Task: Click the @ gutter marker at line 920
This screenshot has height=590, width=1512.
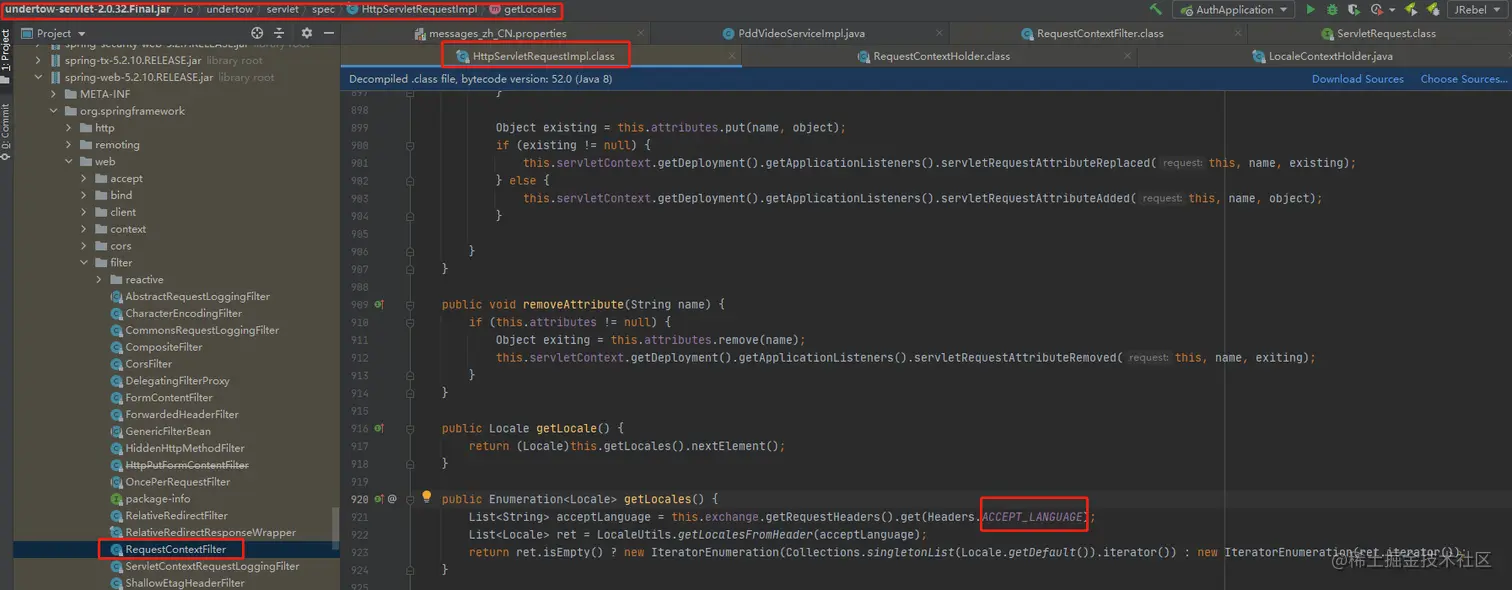Action: 392,498
